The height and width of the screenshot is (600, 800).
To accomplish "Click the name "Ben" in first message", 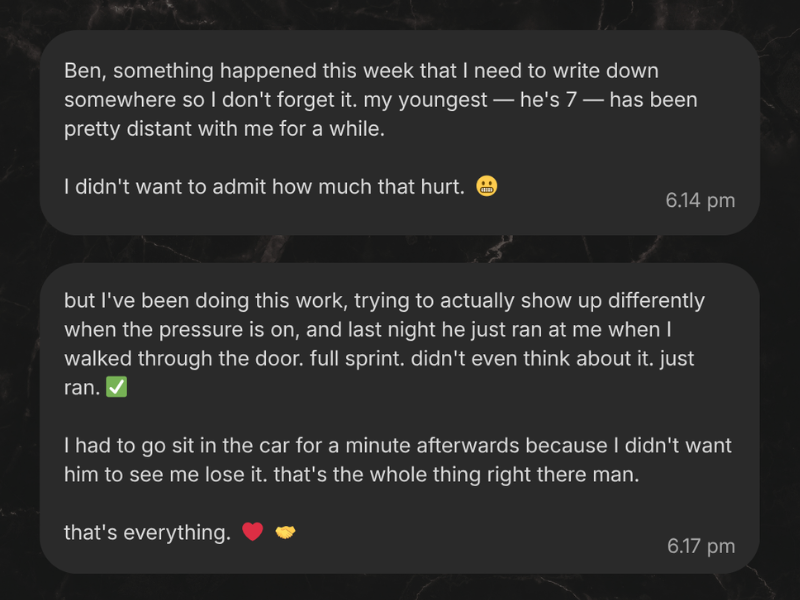I will [81, 72].
